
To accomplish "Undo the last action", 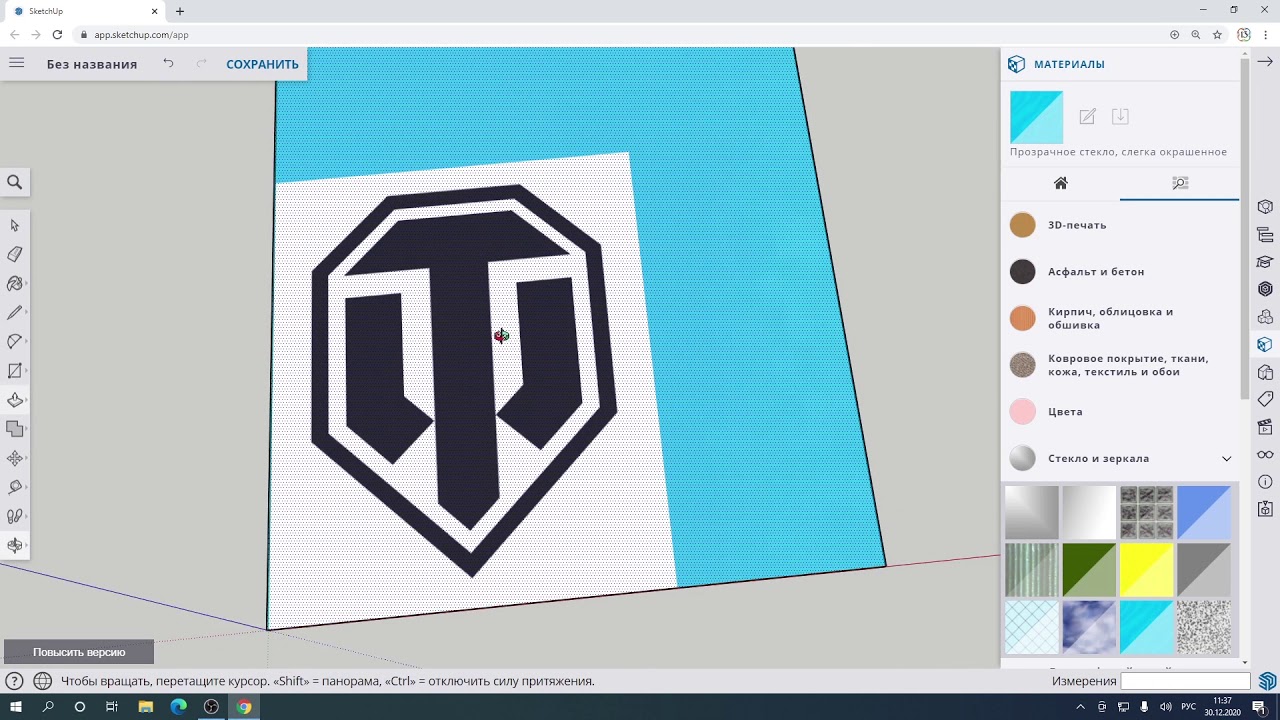I will click(168, 63).
